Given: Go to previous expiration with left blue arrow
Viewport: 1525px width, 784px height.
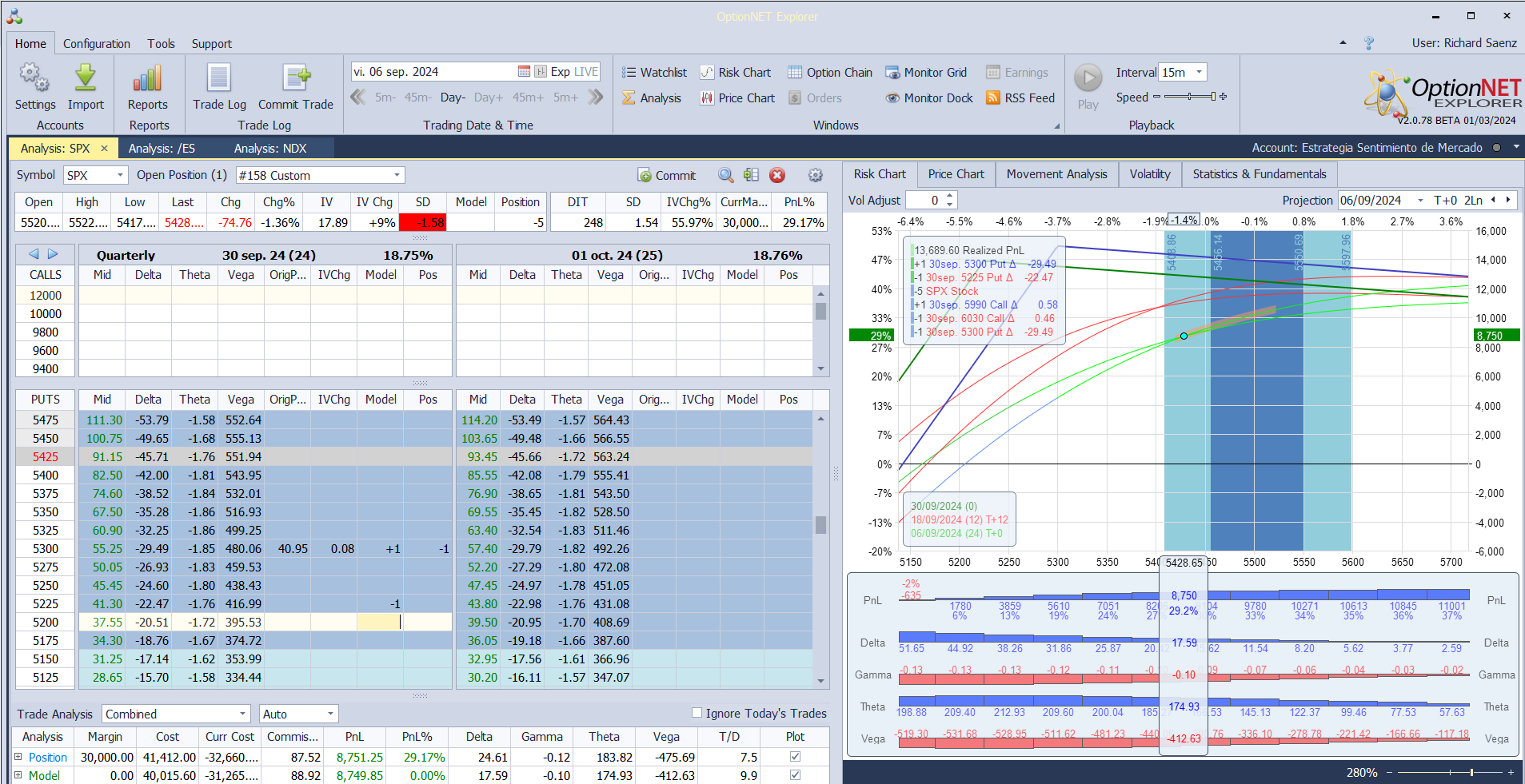Looking at the screenshot, I should (x=34, y=254).
